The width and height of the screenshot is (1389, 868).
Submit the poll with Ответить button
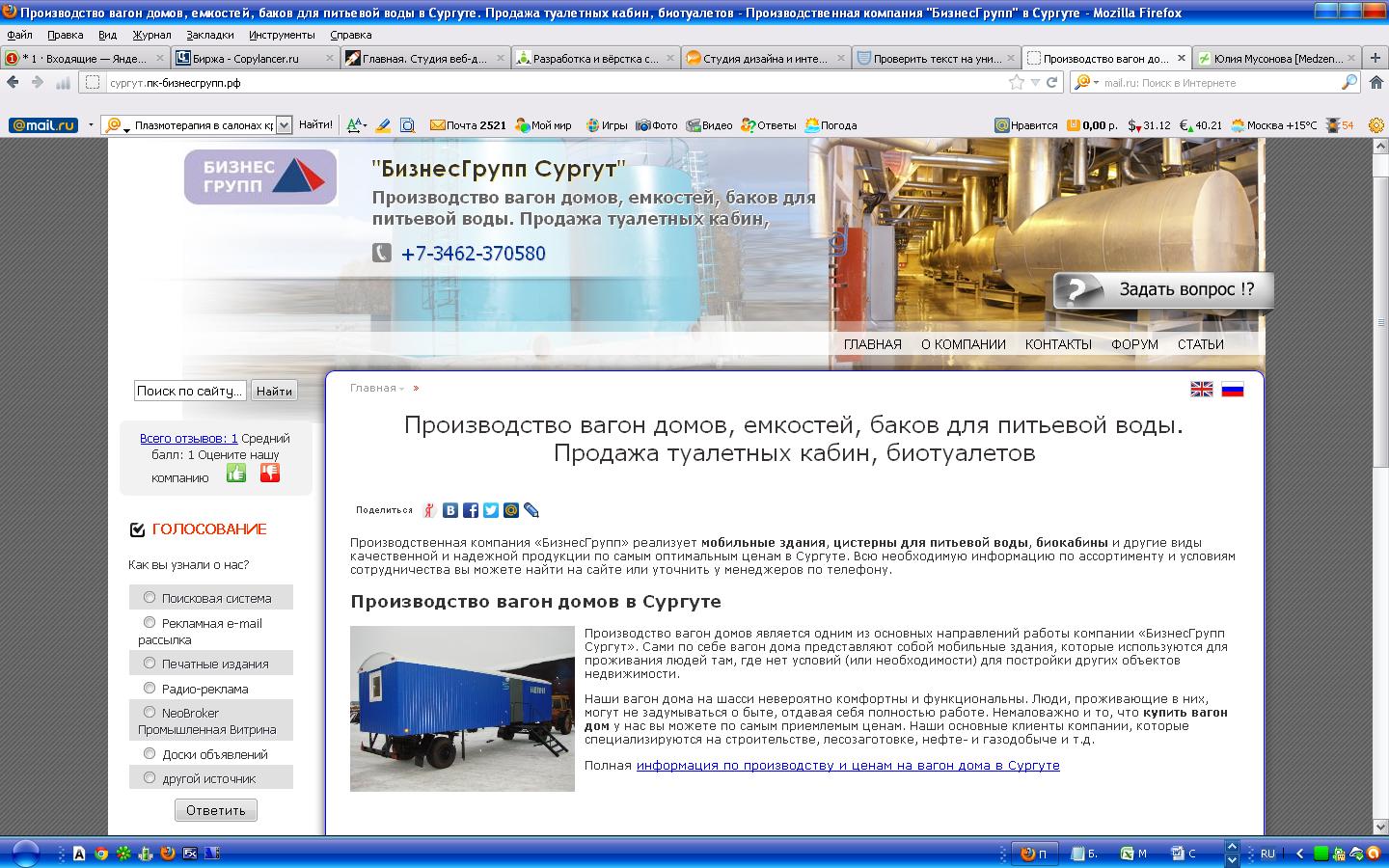click(216, 810)
